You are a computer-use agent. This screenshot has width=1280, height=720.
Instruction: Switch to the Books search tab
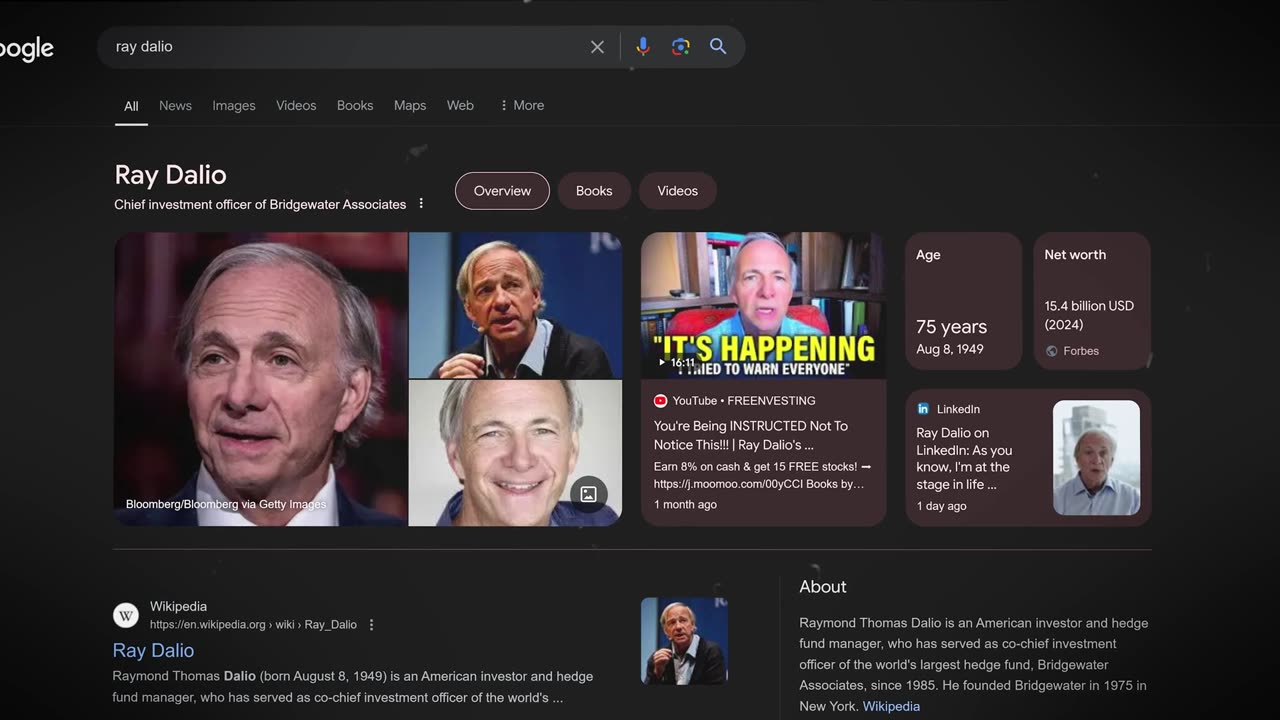coord(355,105)
